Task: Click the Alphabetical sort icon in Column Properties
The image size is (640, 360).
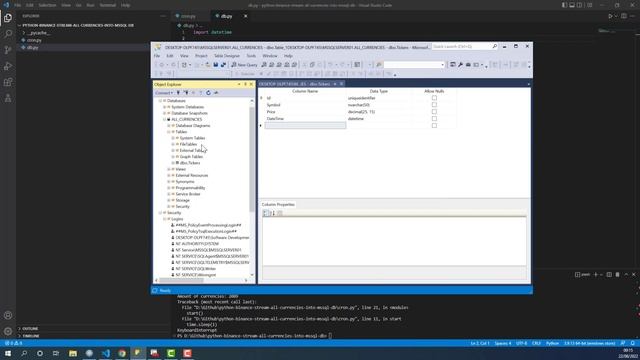Action: [x=273, y=213]
